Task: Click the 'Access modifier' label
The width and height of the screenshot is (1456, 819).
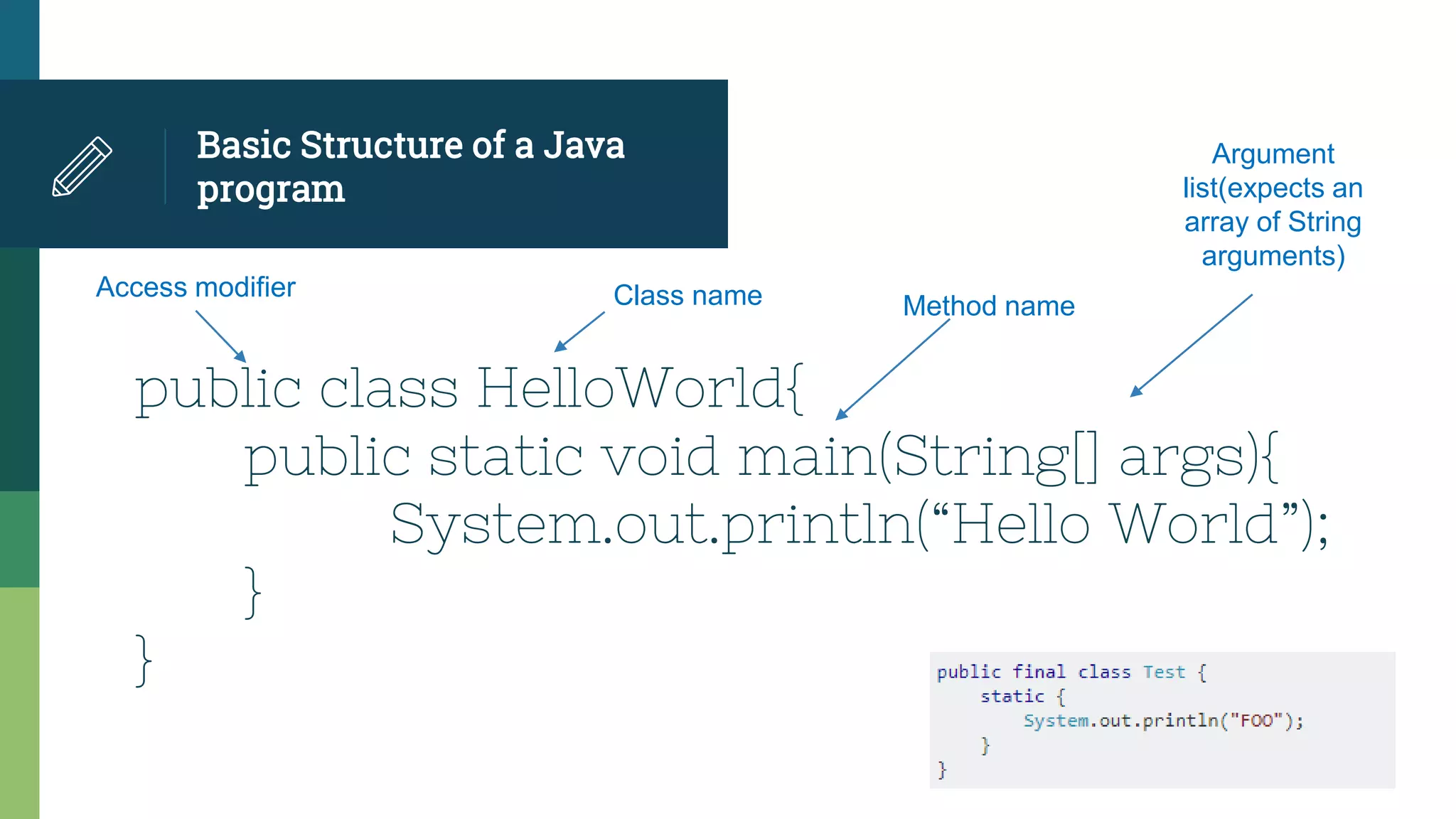Action: [196, 287]
